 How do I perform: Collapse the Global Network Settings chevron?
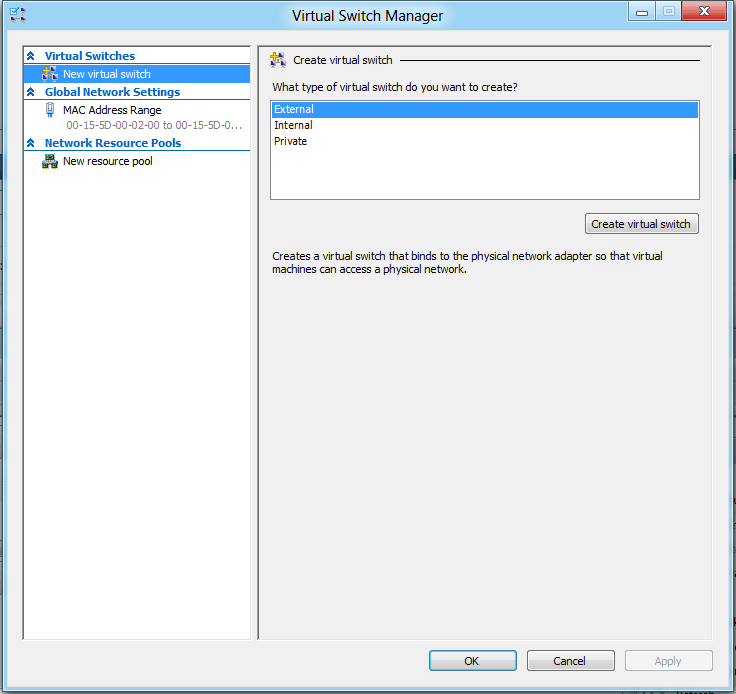31,93
